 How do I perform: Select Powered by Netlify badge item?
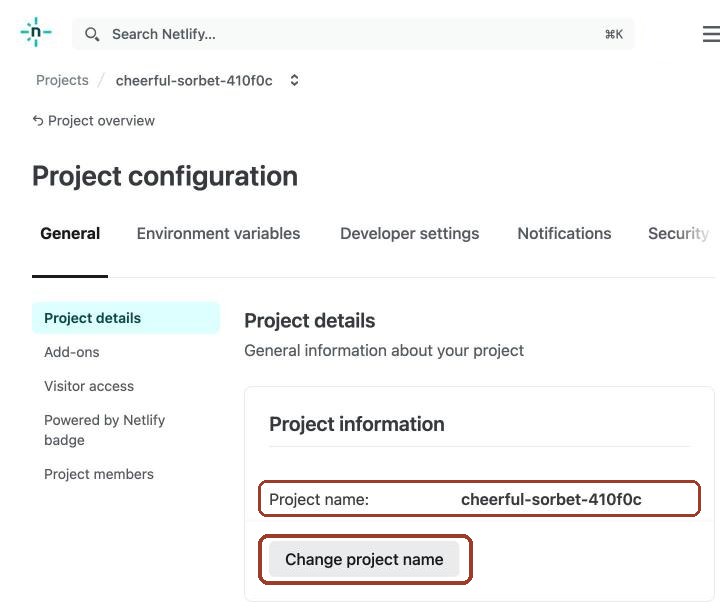coord(104,430)
